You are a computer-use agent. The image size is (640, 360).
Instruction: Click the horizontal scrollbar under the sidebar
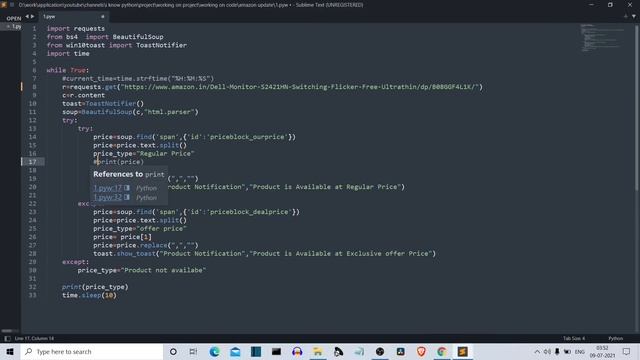click(7, 331)
